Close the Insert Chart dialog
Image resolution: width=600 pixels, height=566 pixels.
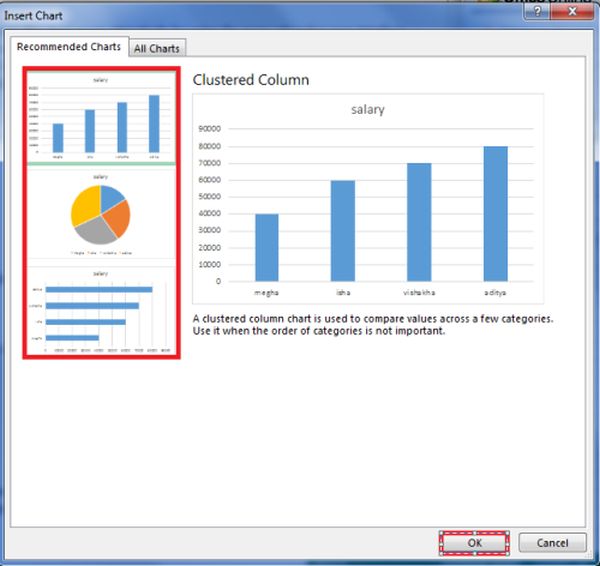[x=572, y=11]
